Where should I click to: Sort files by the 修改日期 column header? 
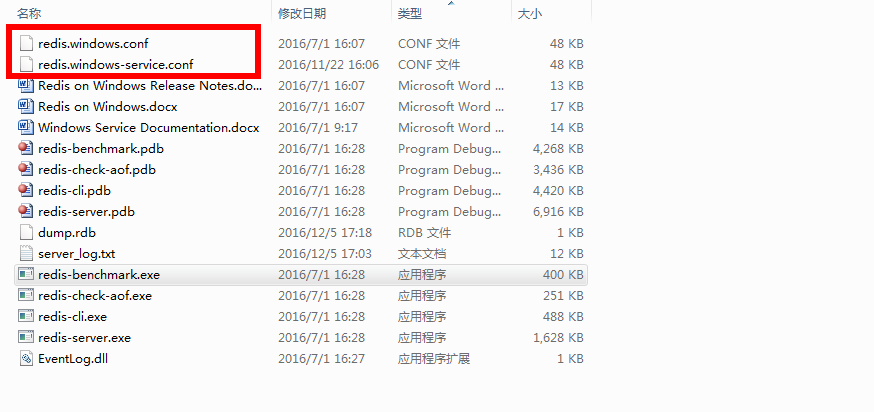click(x=302, y=14)
